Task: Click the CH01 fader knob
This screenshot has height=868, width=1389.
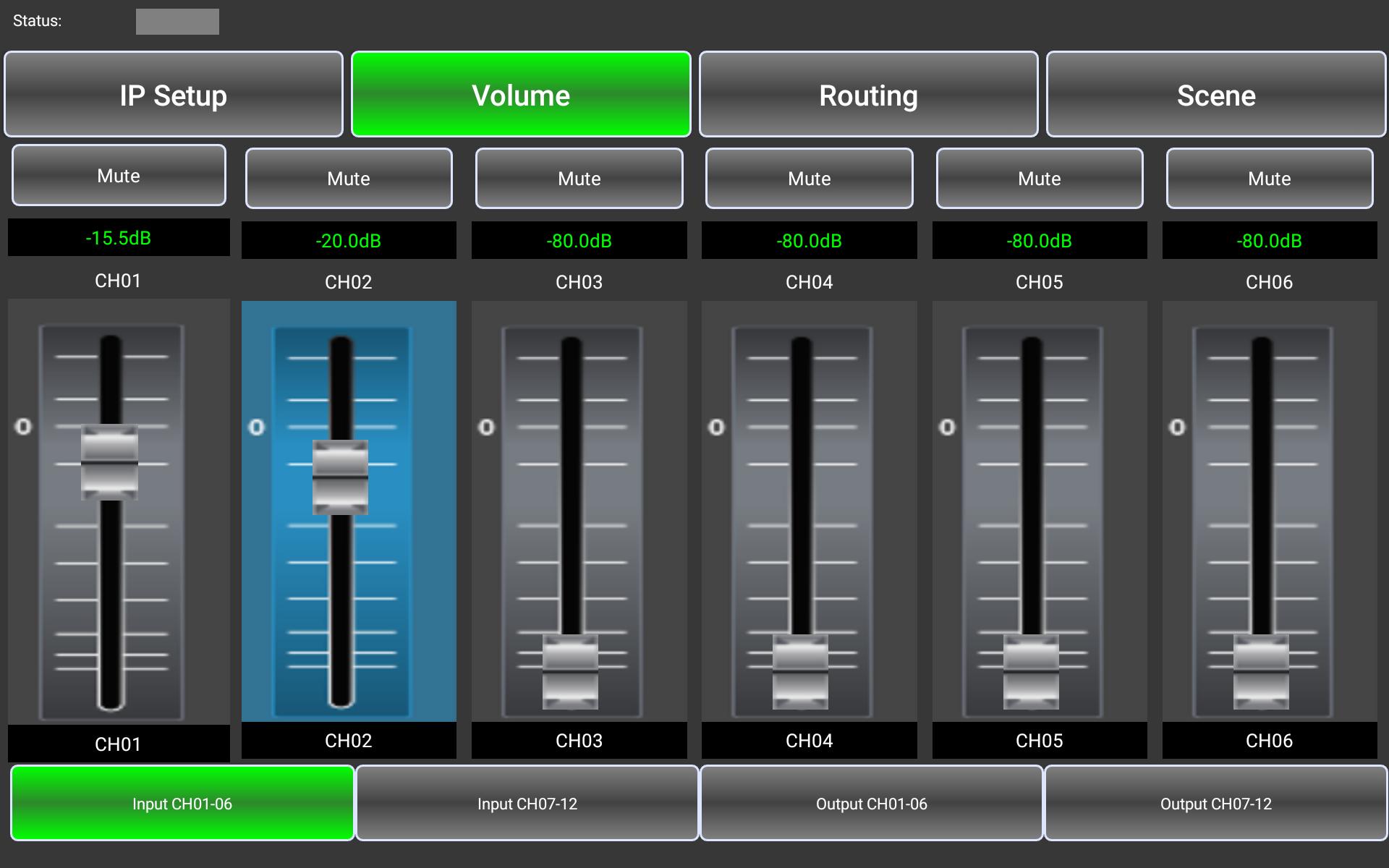Action: (109, 462)
